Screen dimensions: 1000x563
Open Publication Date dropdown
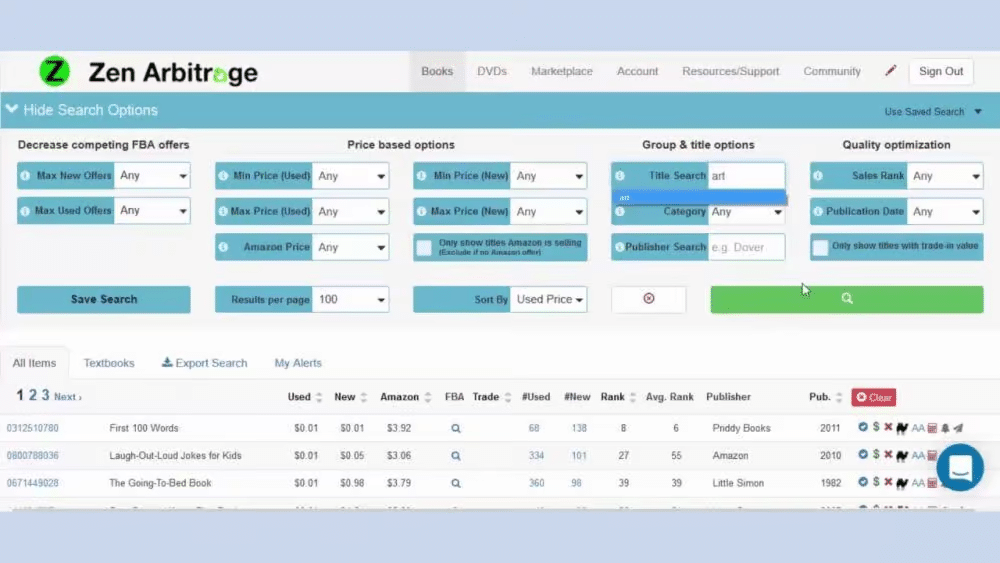[x=945, y=212]
